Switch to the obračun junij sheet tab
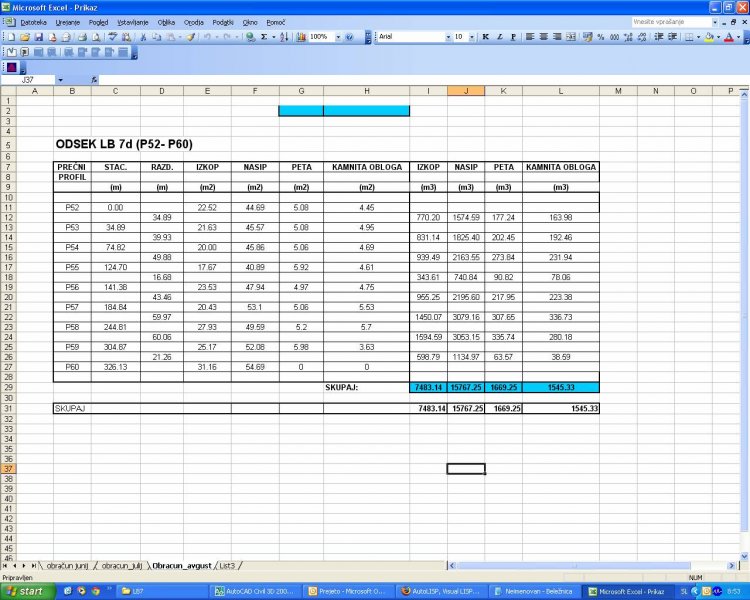The image size is (750, 600). point(67,566)
